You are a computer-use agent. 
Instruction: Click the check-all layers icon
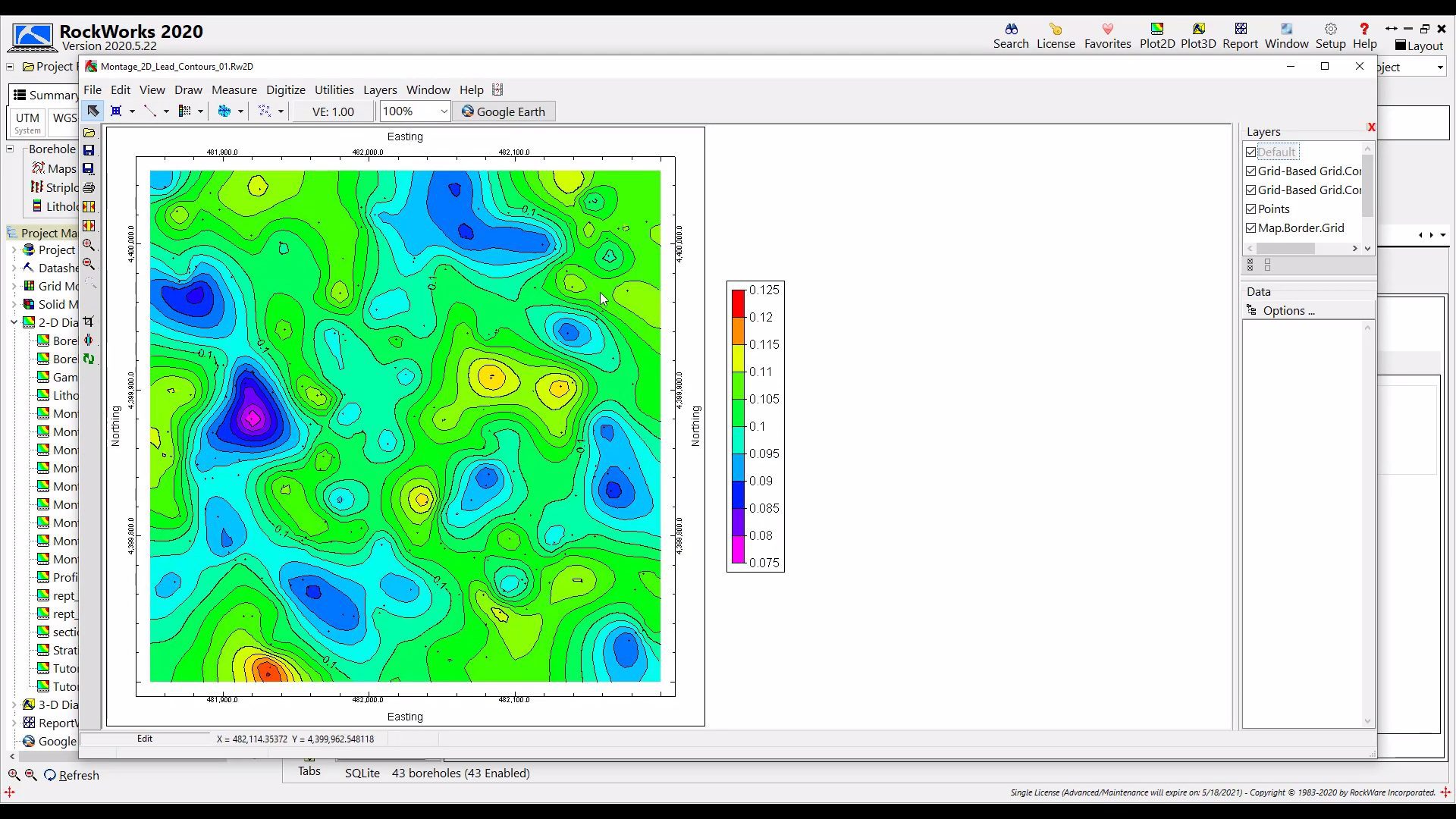pos(1250,264)
